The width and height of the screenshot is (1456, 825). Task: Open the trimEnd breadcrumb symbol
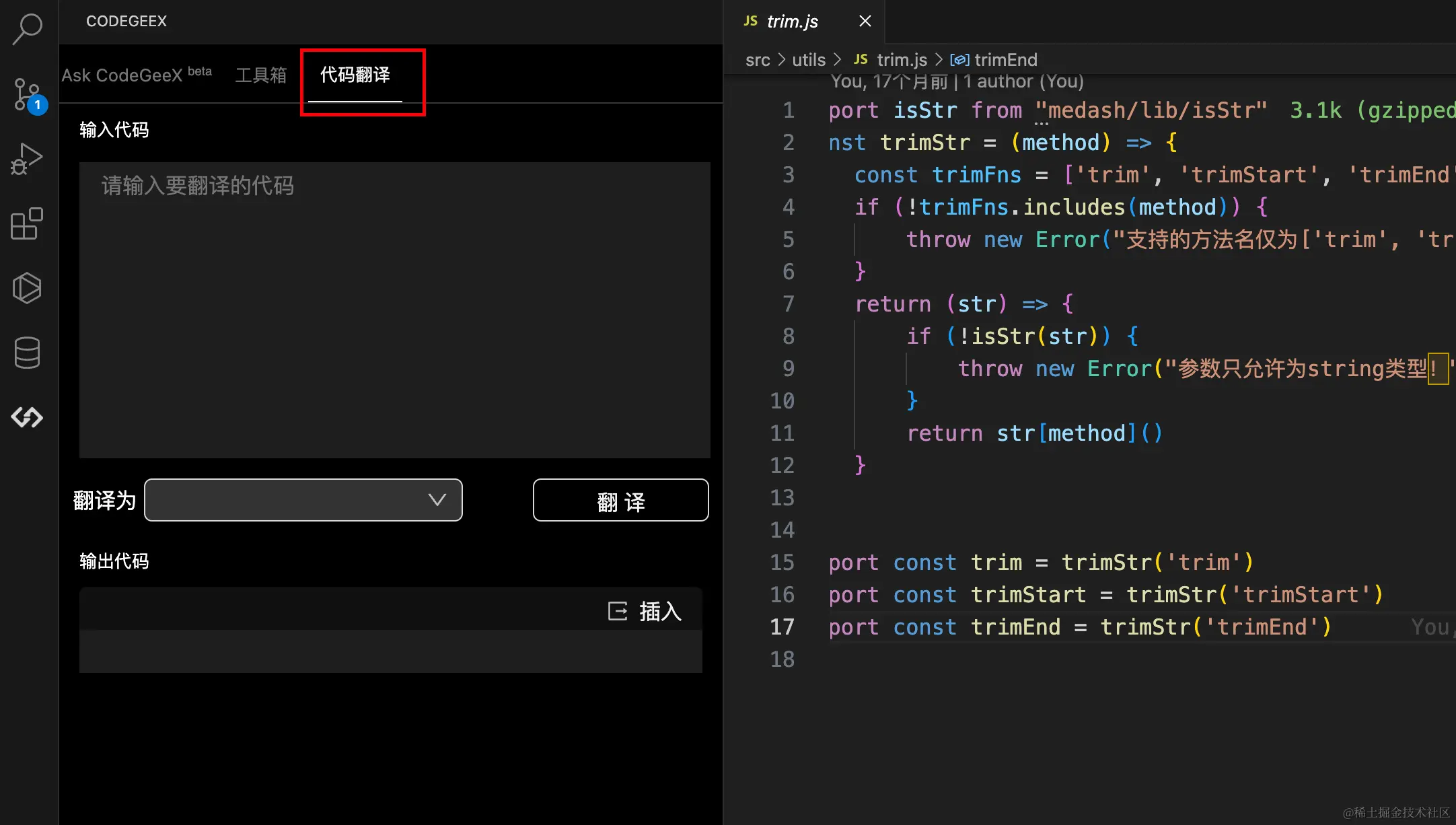[x=1005, y=60]
